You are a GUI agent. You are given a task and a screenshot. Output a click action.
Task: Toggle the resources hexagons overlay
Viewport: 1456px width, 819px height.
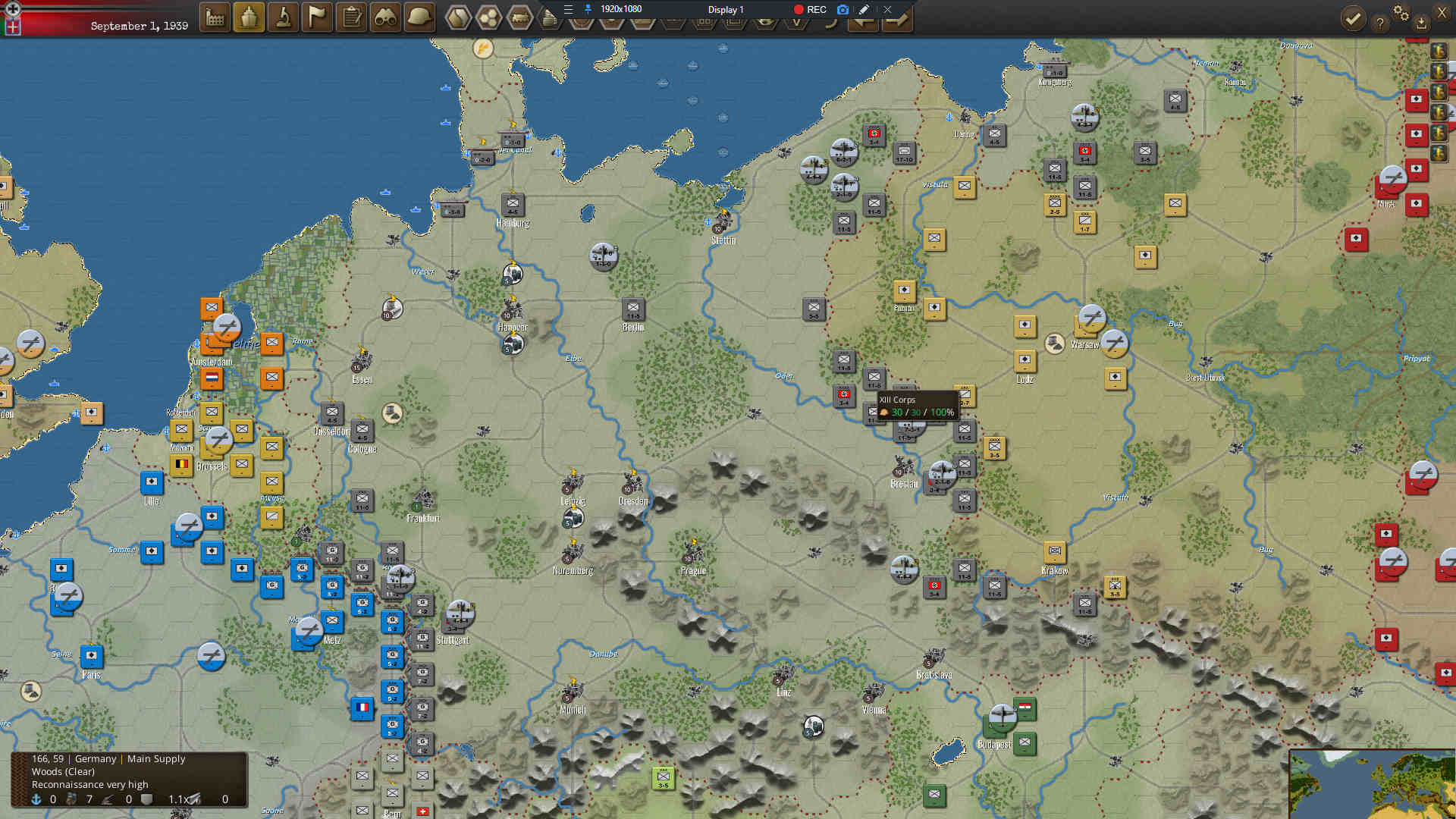(x=489, y=17)
